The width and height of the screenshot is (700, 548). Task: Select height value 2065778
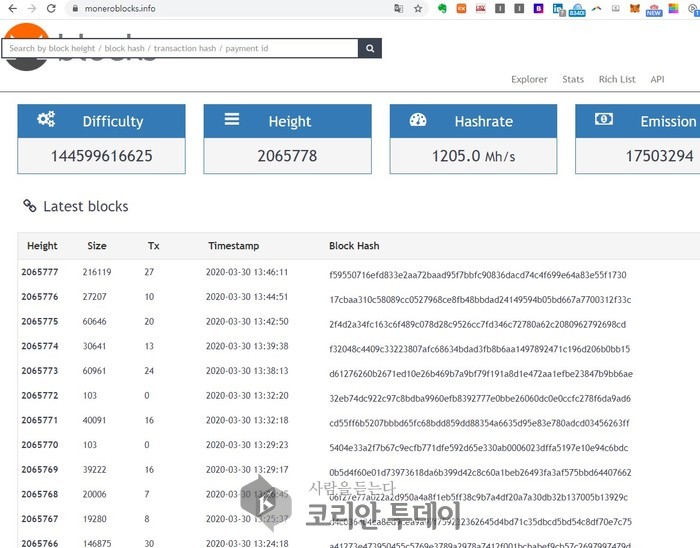(x=287, y=156)
